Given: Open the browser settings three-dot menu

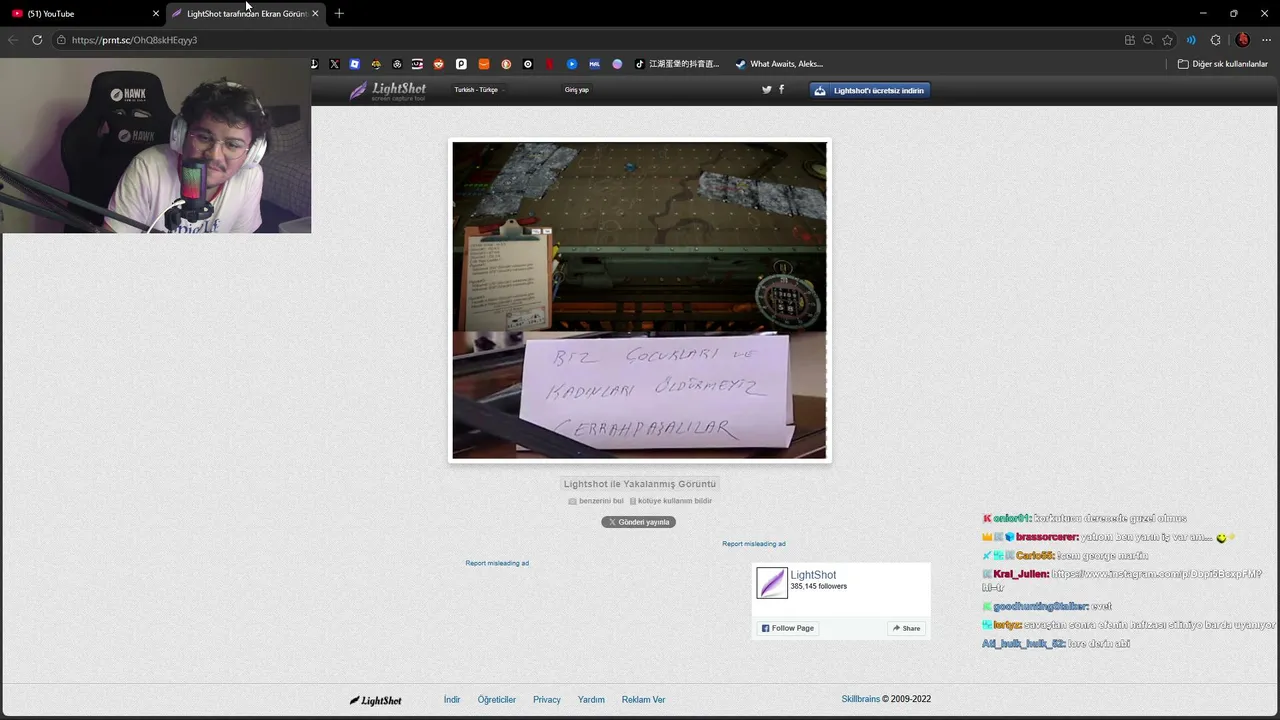Looking at the screenshot, I should pyautogui.click(x=1266, y=40).
